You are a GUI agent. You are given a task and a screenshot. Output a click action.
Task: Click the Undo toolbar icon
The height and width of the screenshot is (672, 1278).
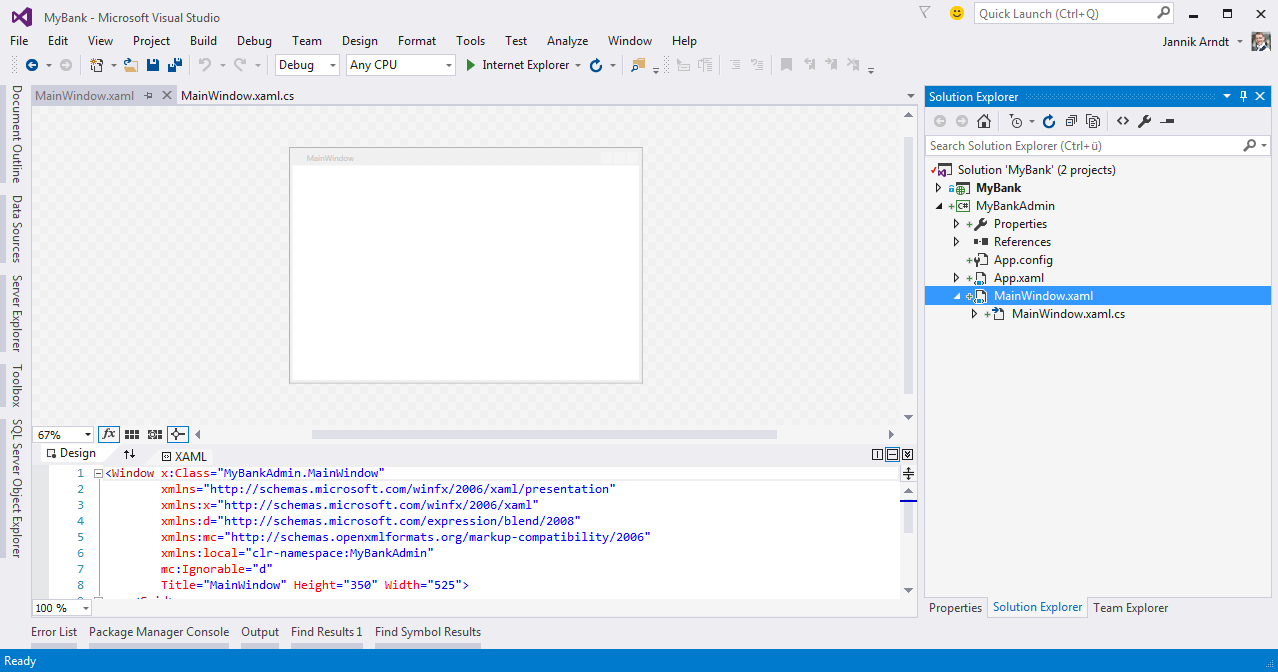pyautogui.click(x=204, y=65)
